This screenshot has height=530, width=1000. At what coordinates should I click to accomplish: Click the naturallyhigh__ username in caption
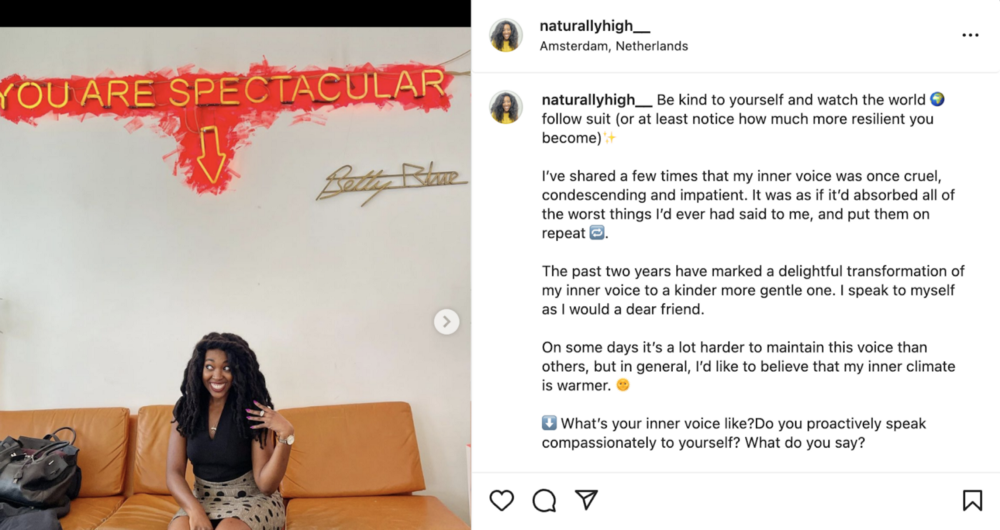[597, 100]
